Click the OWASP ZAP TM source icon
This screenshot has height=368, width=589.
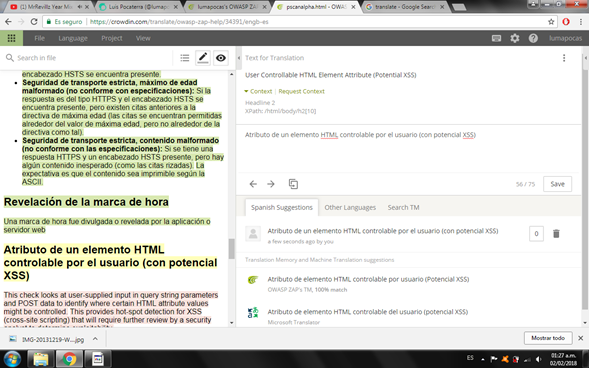253,280
